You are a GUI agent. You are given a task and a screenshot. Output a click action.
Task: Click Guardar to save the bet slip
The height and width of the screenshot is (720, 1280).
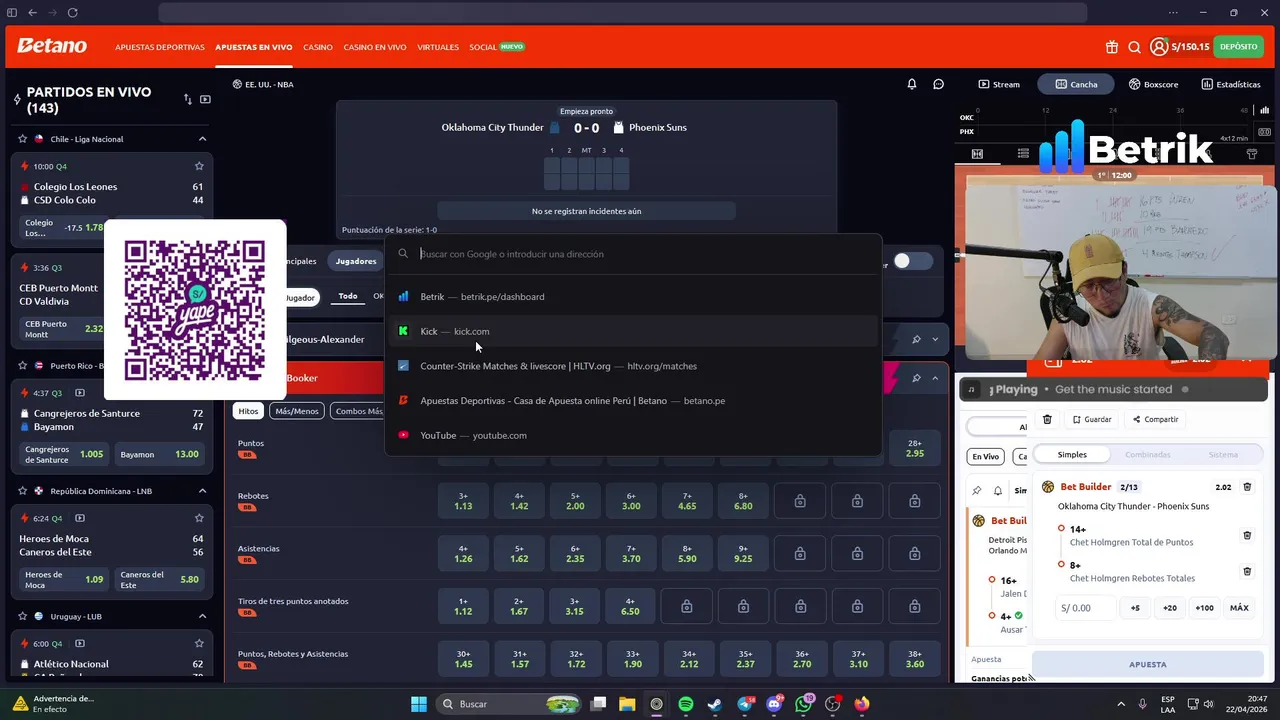tap(1091, 419)
